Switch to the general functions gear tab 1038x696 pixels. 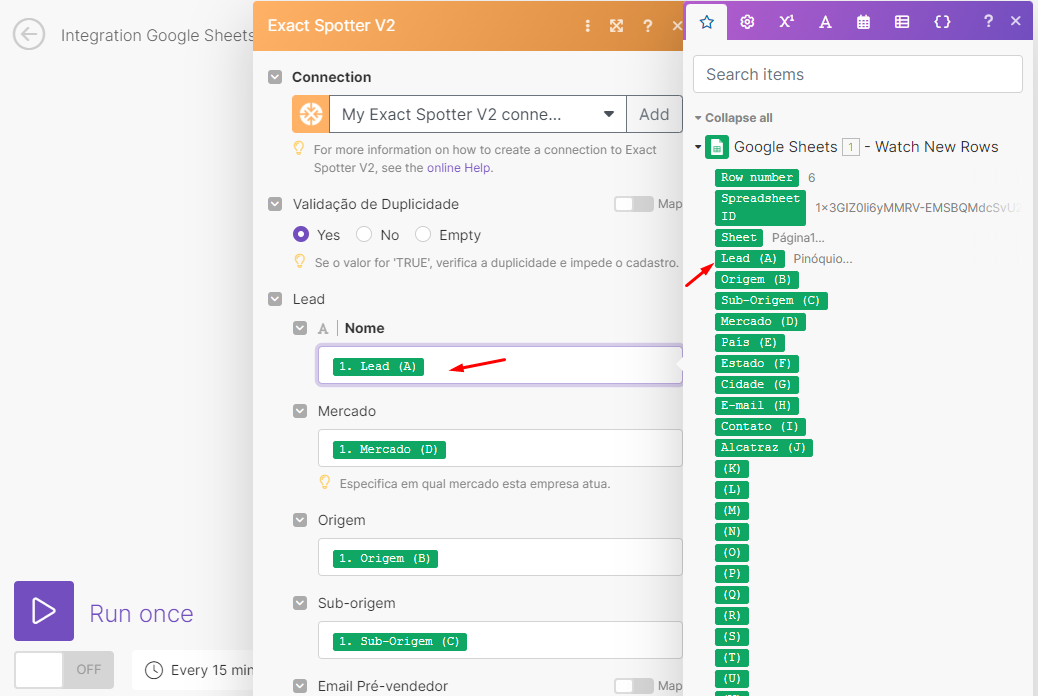(x=747, y=22)
